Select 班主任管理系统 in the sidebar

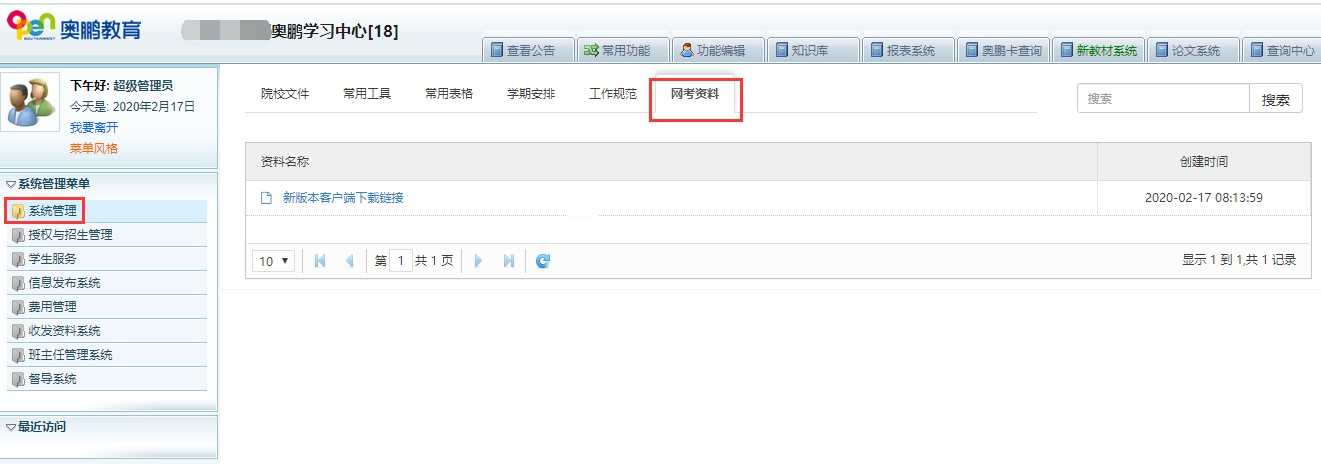point(70,355)
